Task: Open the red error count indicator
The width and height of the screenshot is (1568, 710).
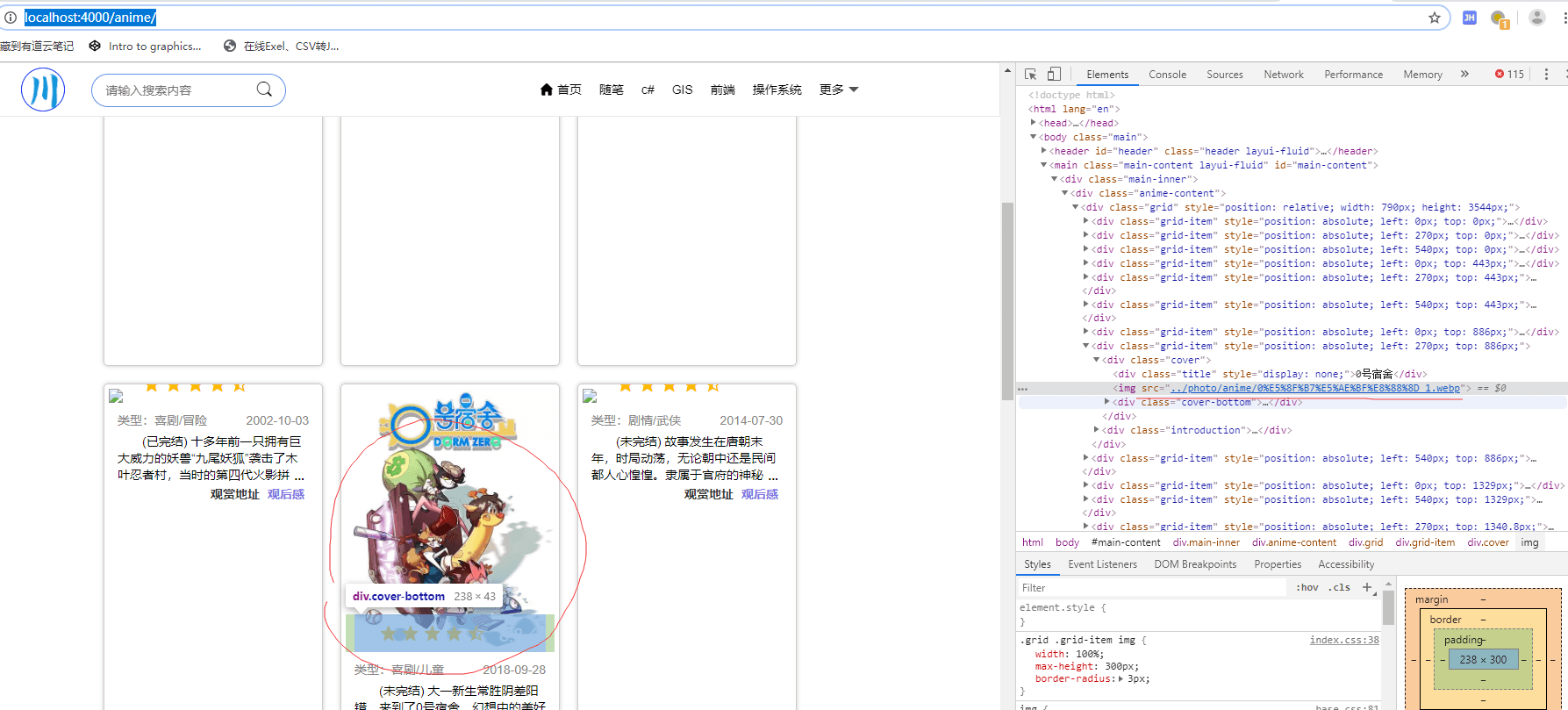Action: click(1509, 75)
